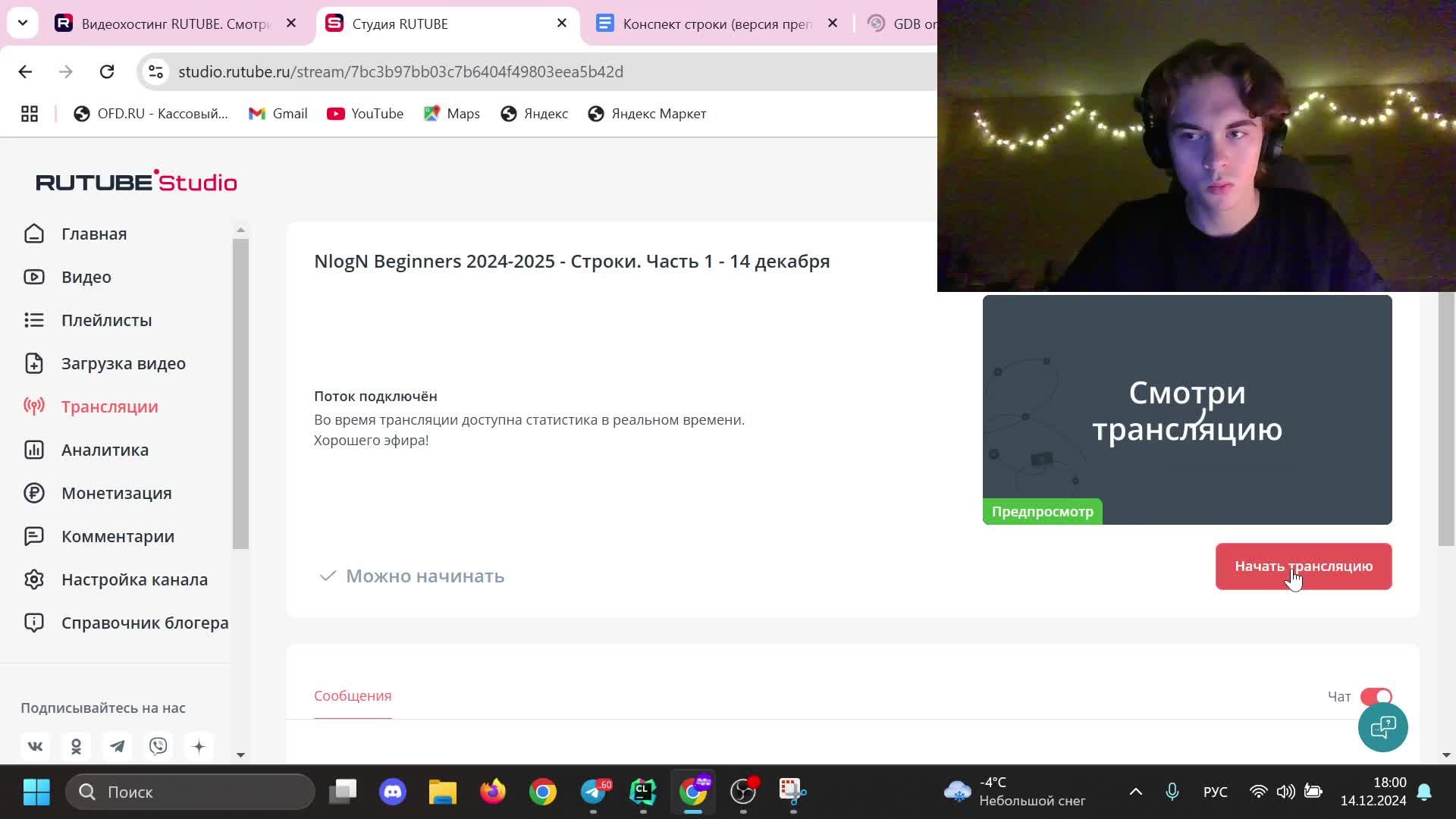Switch to the Сообщения tab
This screenshot has height=819, width=1456.
[353, 695]
